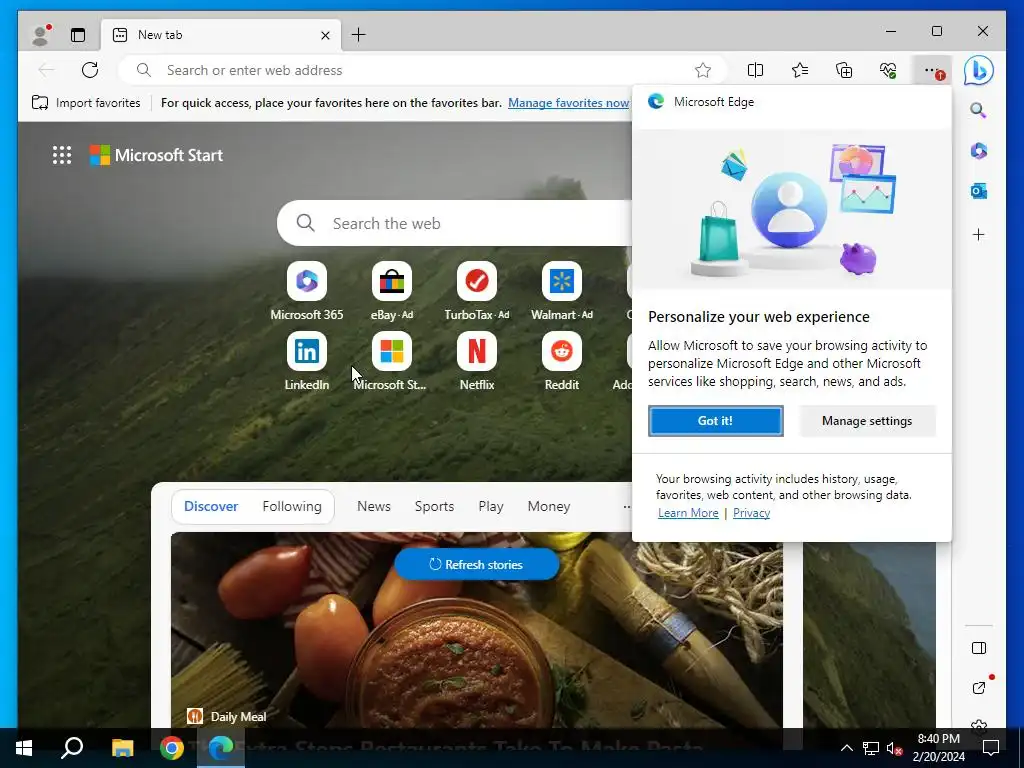This screenshot has width=1024, height=768.
Task: Open the Windows Start menu
Action: click(24, 748)
